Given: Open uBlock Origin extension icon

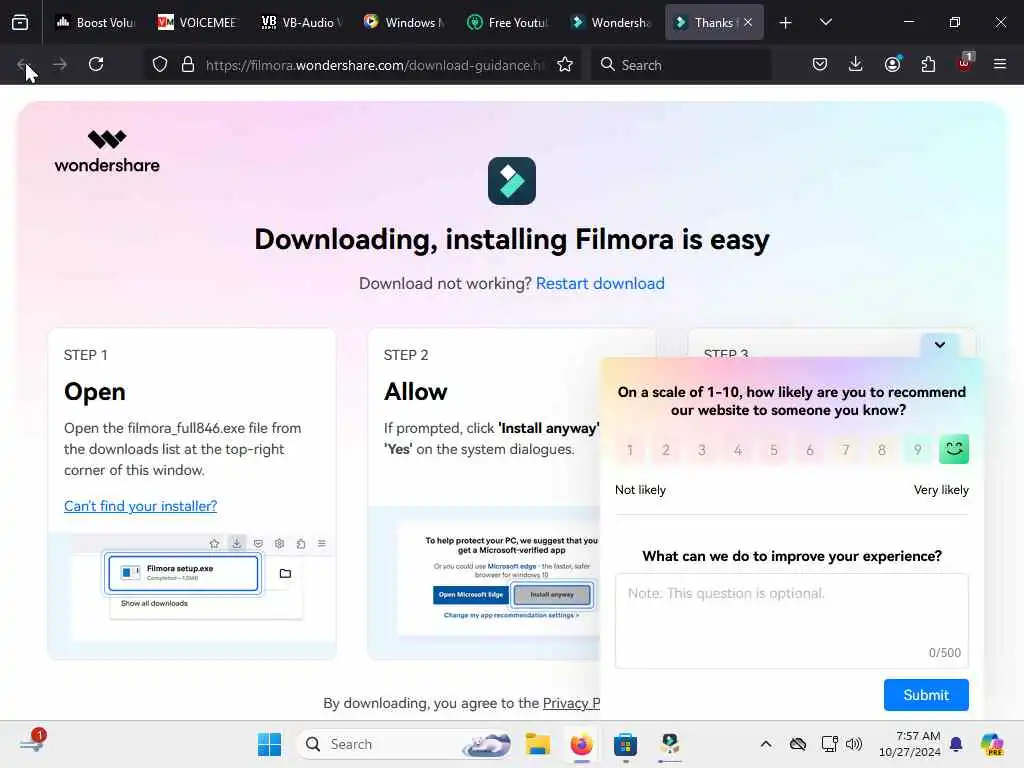Looking at the screenshot, I should click(965, 63).
